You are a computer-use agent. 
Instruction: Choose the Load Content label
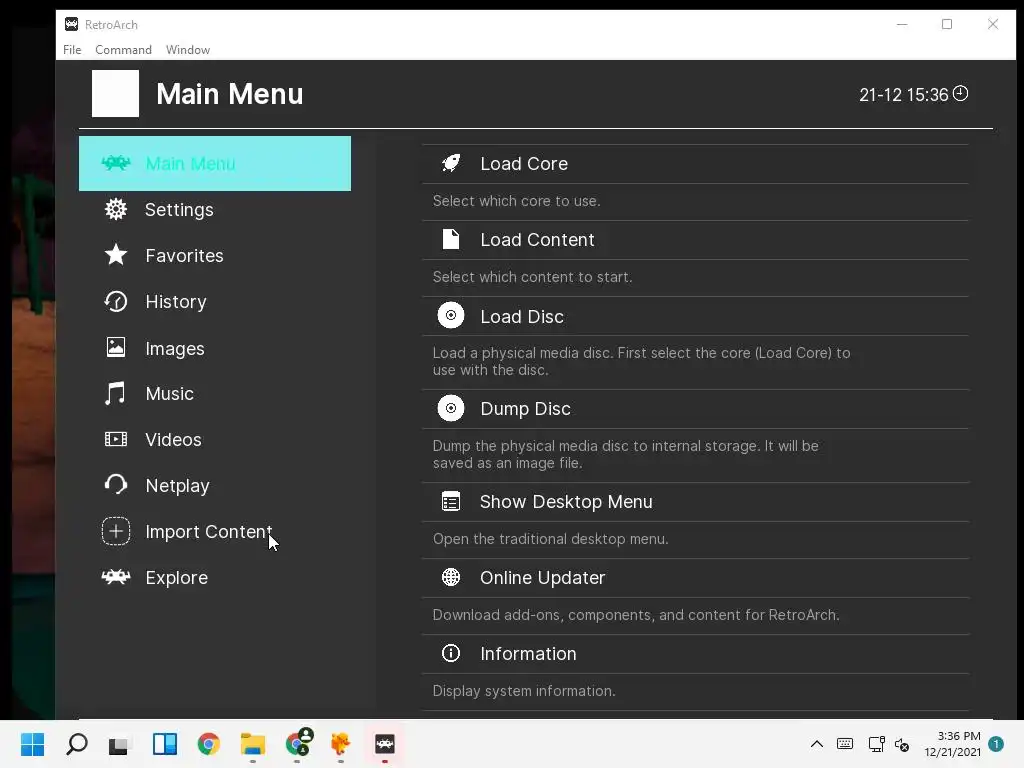click(537, 240)
